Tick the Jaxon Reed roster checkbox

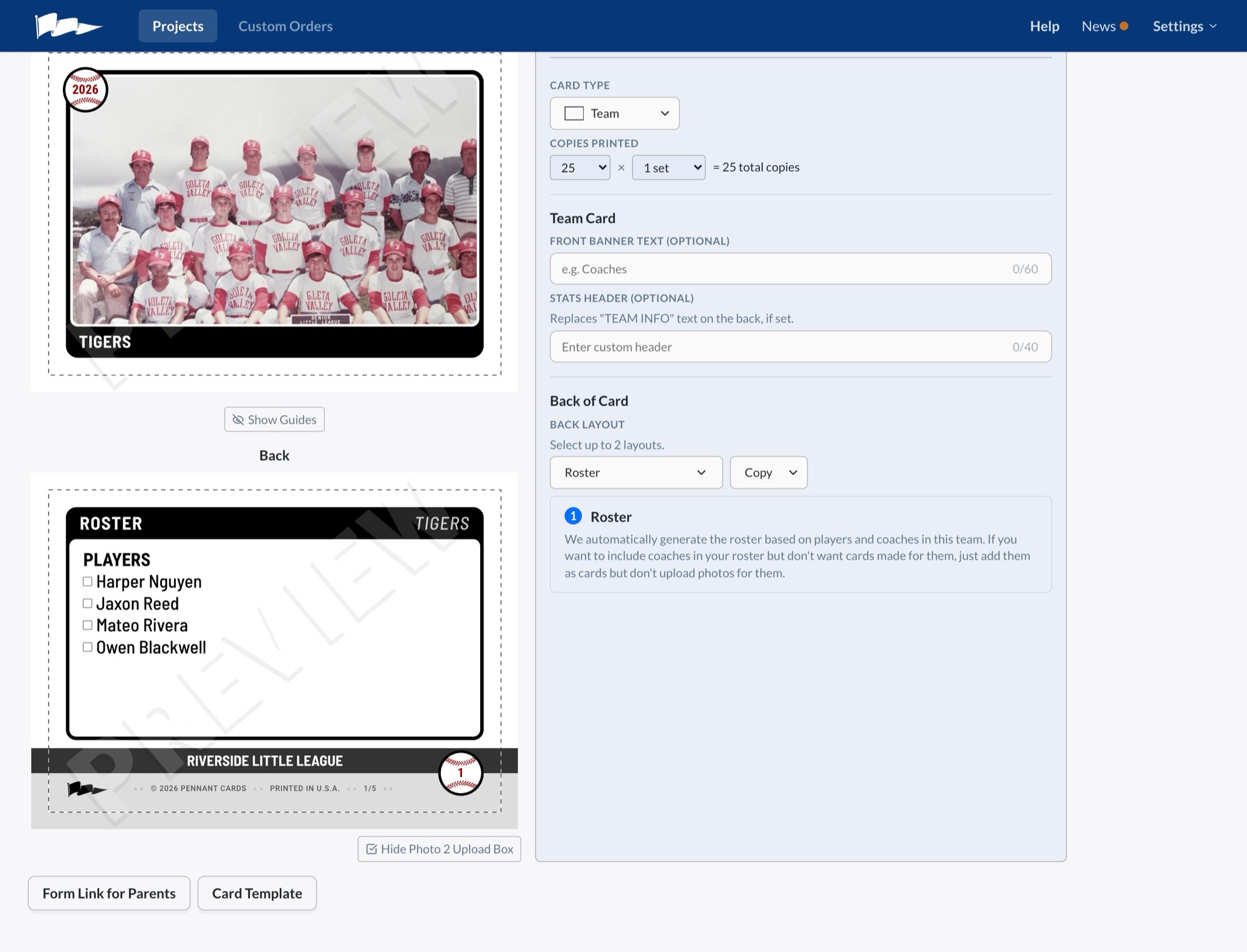coord(87,603)
